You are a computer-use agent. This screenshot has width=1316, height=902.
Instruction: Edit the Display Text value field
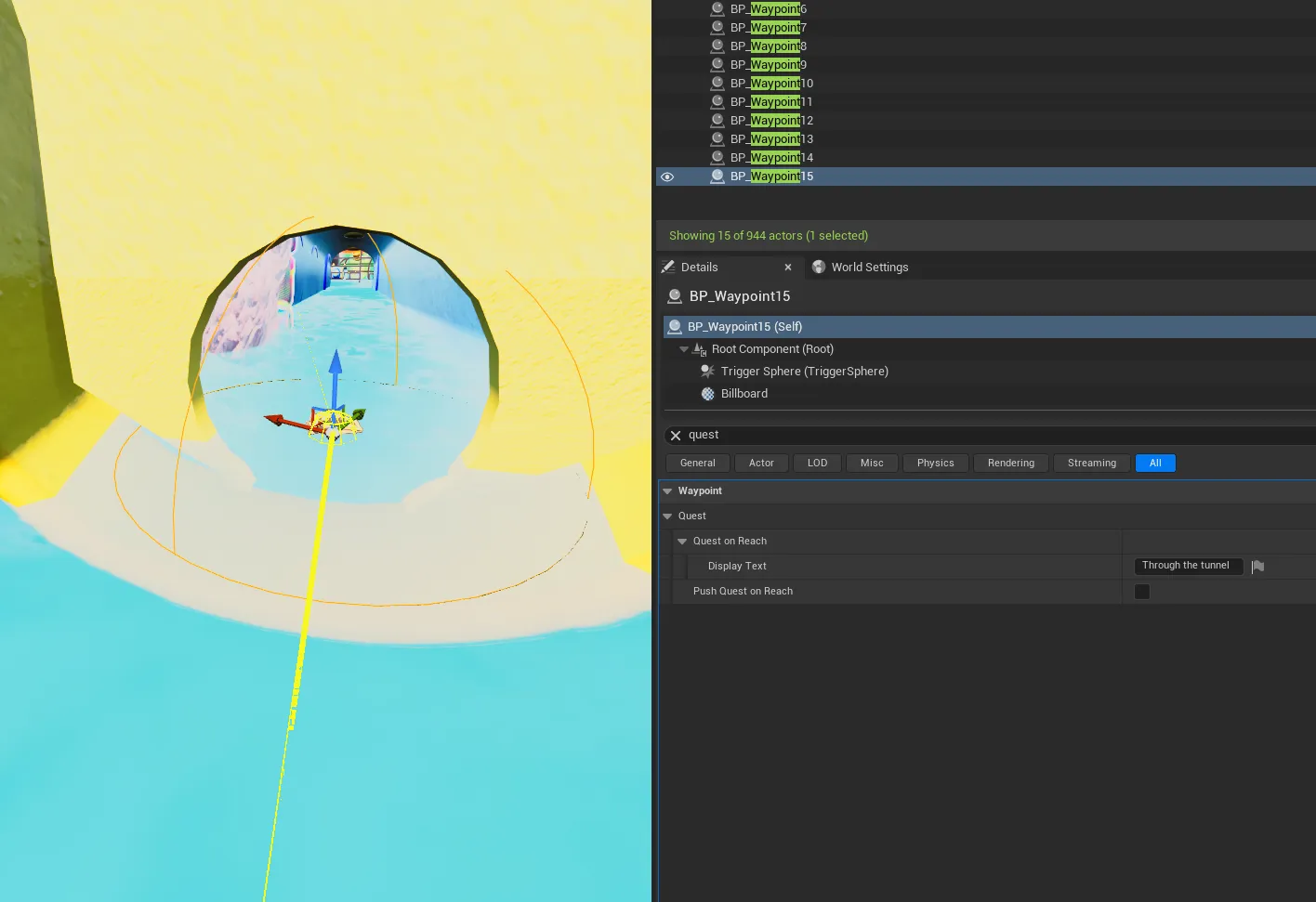(1188, 566)
